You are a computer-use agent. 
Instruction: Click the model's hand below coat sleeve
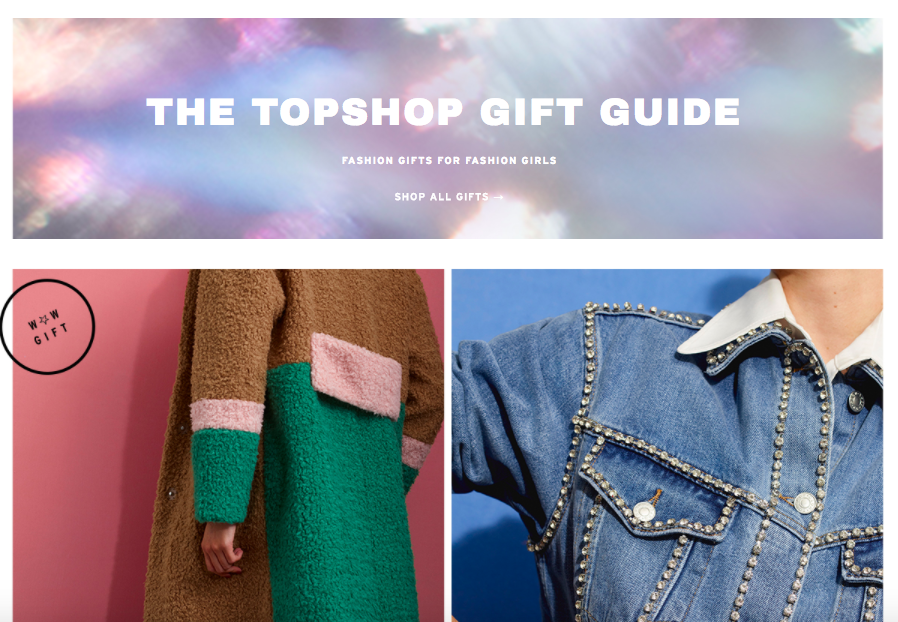[x=220, y=549]
